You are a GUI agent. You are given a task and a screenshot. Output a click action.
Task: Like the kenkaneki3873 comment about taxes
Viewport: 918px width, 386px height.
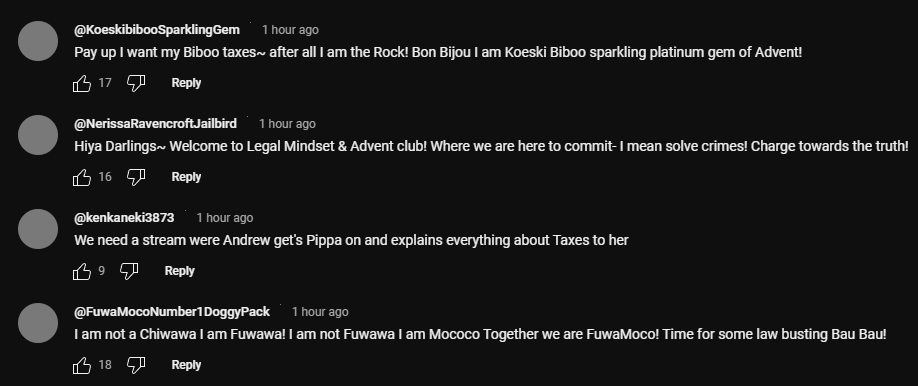point(82,271)
